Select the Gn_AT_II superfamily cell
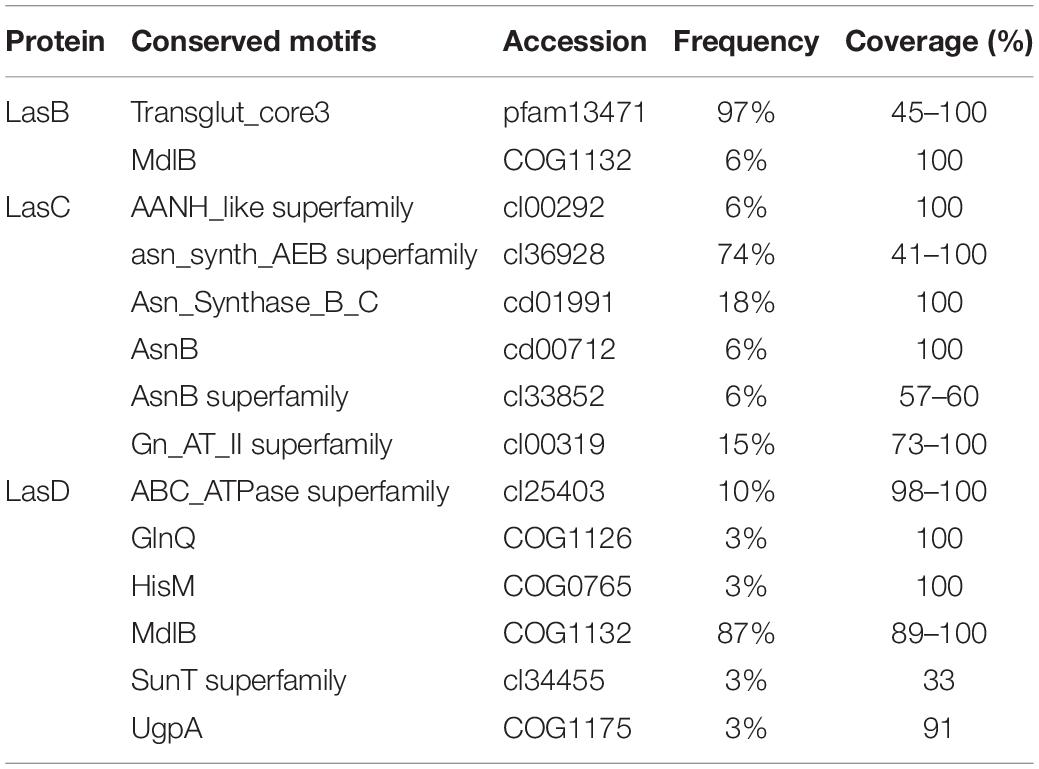 tap(262, 445)
